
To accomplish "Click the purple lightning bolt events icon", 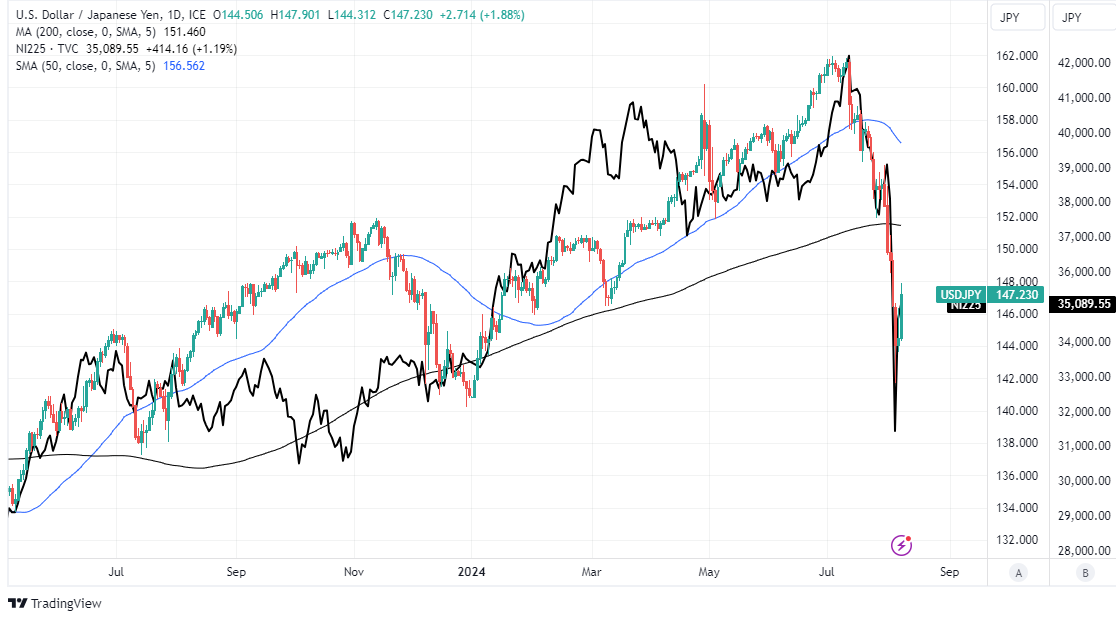I will 902,545.
